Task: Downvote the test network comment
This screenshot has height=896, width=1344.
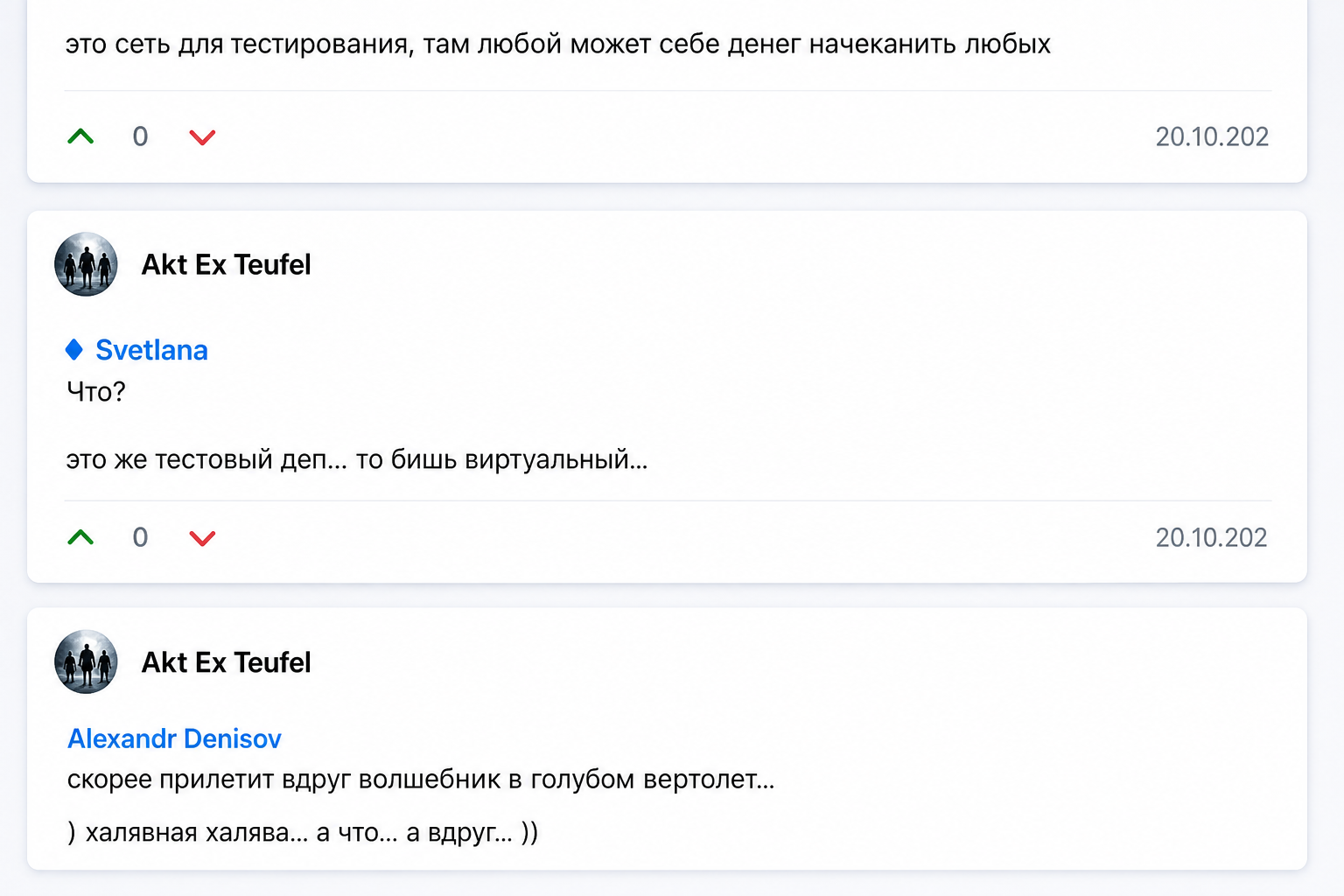Action: tap(202, 137)
